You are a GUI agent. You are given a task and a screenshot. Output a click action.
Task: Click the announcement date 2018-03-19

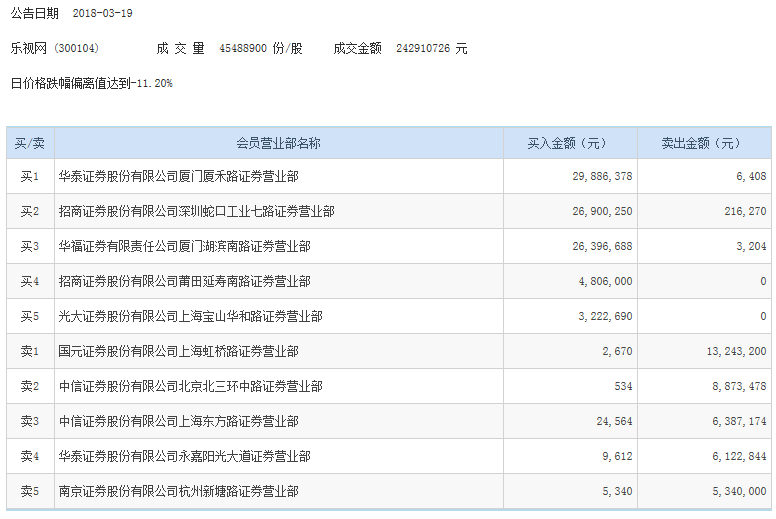point(102,13)
